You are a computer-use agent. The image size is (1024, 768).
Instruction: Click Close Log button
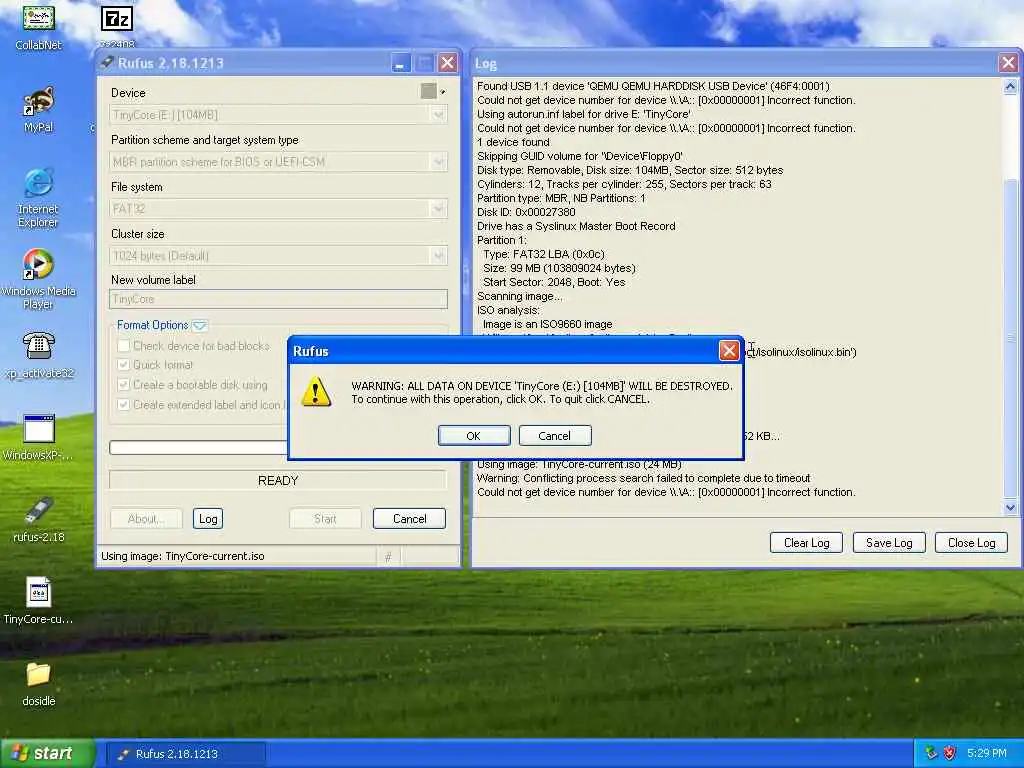(x=972, y=543)
